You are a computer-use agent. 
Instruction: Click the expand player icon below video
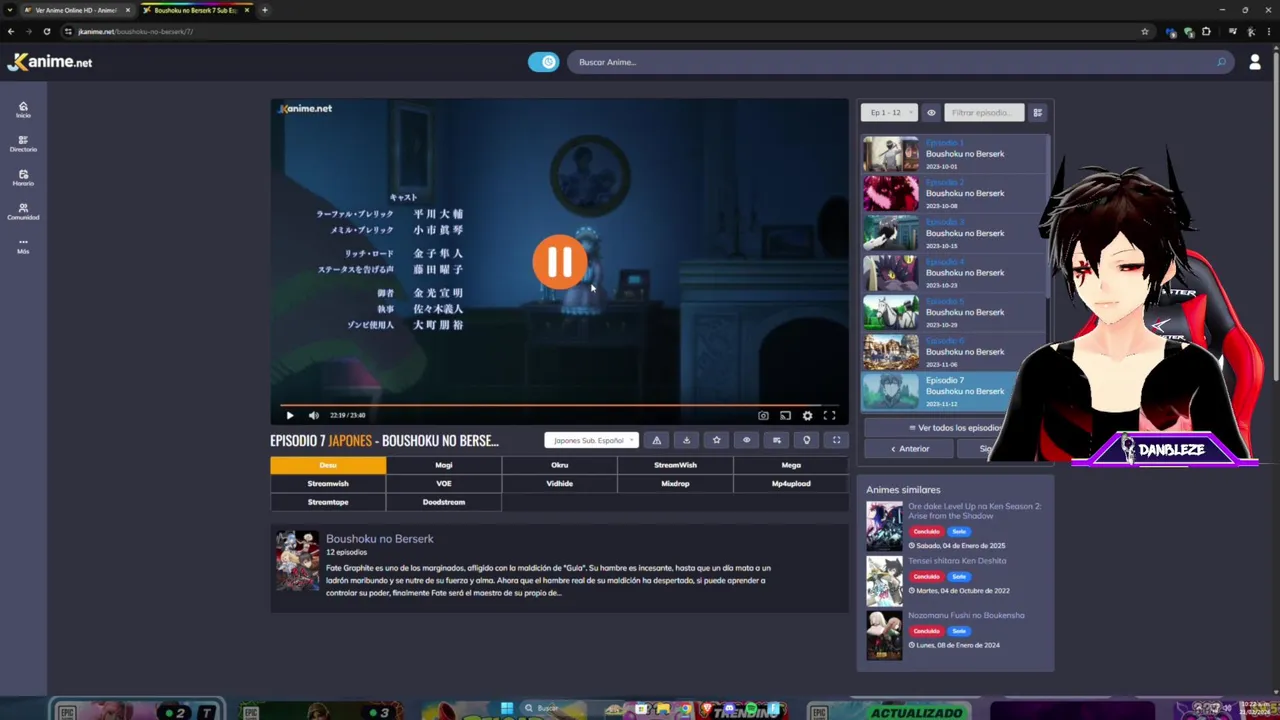(836, 440)
